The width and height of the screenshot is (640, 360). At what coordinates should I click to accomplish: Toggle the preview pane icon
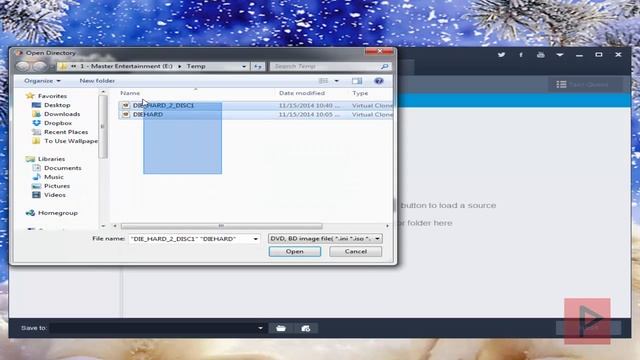(x=357, y=81)
